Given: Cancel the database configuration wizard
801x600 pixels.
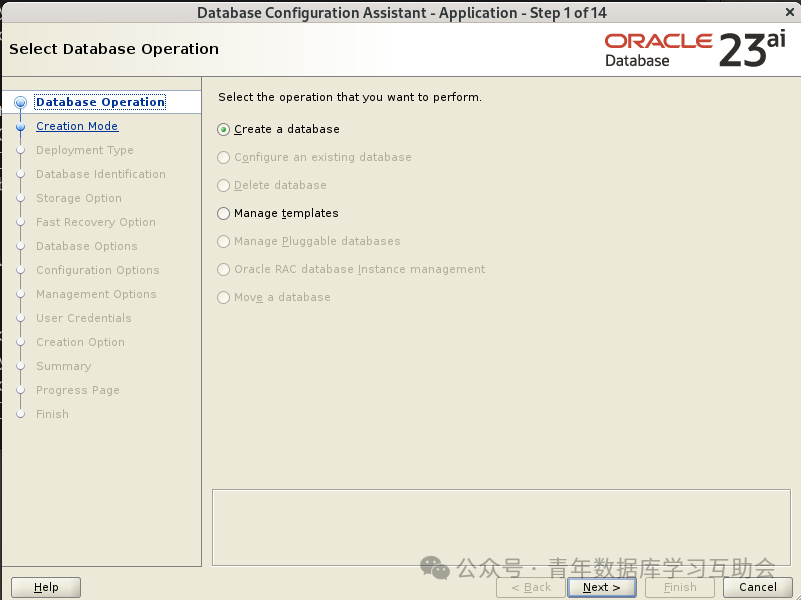Looking at the screenshot, I should click(x=758, y=587).
